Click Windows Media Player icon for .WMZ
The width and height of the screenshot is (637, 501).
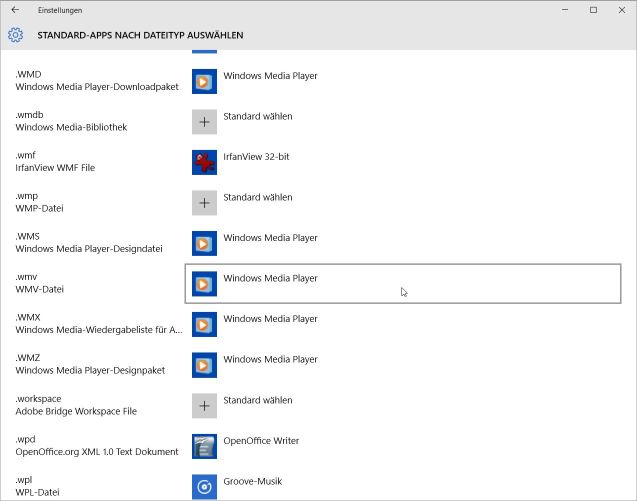point(204,365)
